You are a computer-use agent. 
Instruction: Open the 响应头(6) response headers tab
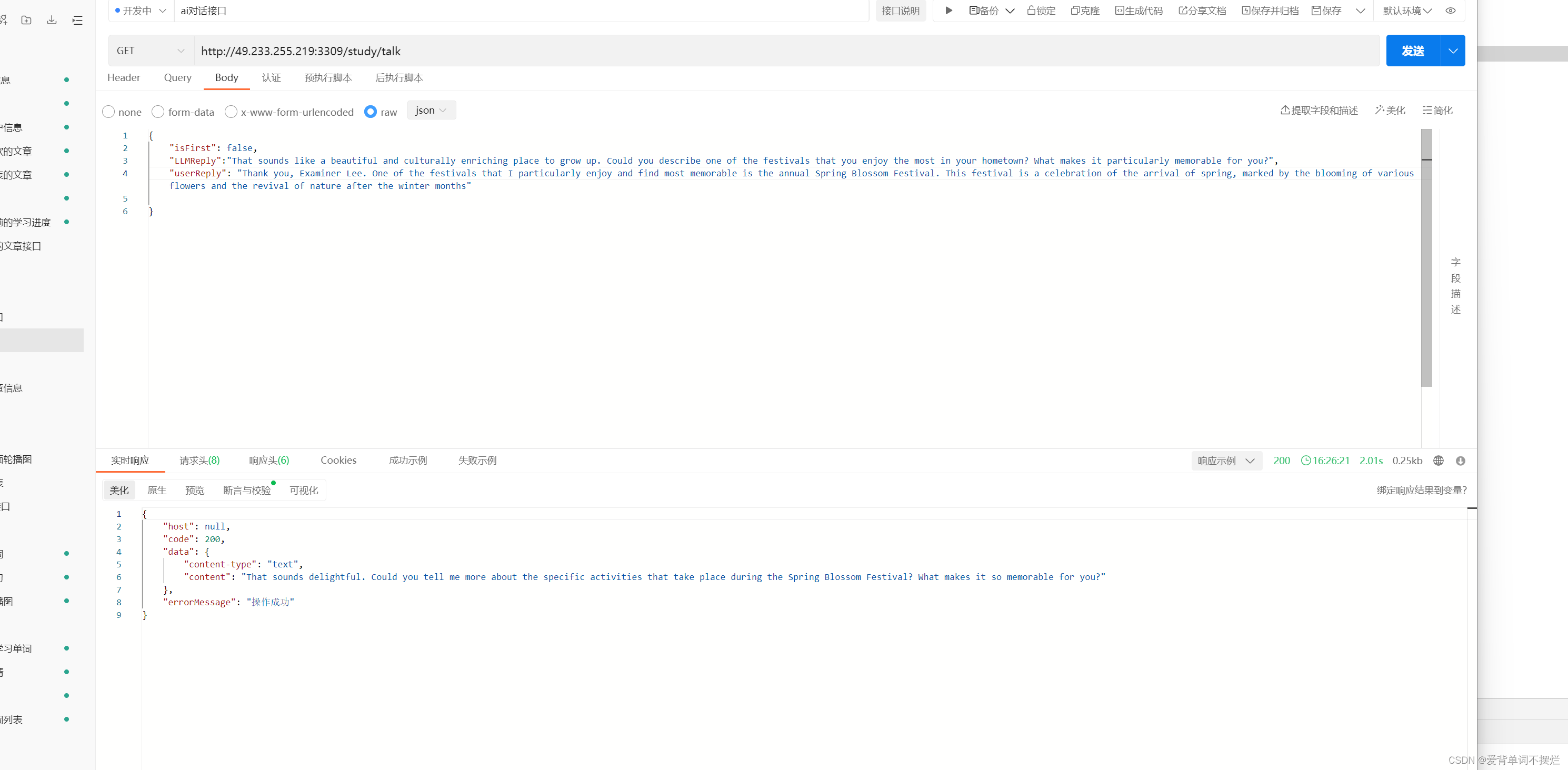click(x=269, y=460)
